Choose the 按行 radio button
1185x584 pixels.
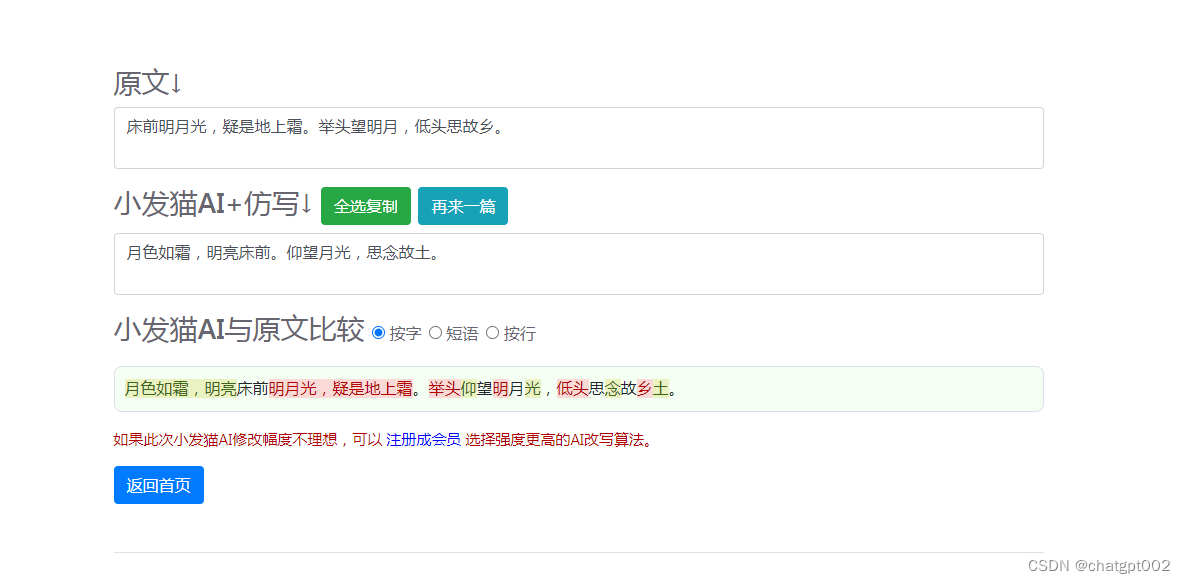click(x=493, y=333)
